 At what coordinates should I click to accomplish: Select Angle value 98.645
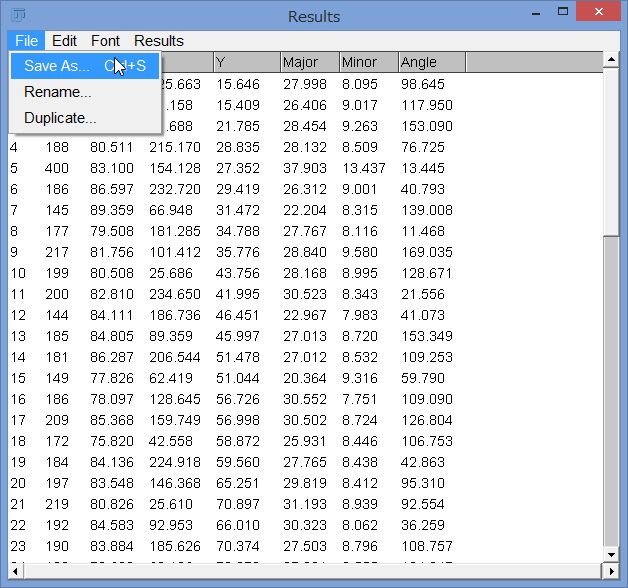pos(423,85)
